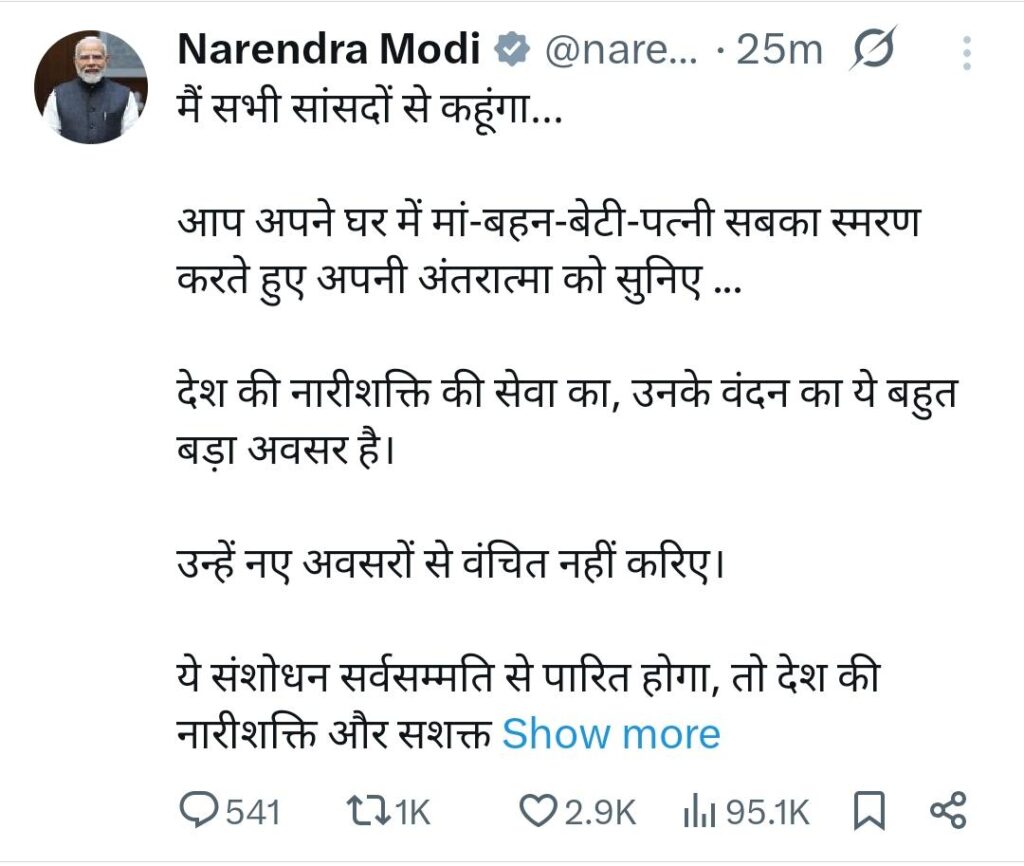
Task: Expand the tweet with Show more
Action: click(x=611, y=734)
